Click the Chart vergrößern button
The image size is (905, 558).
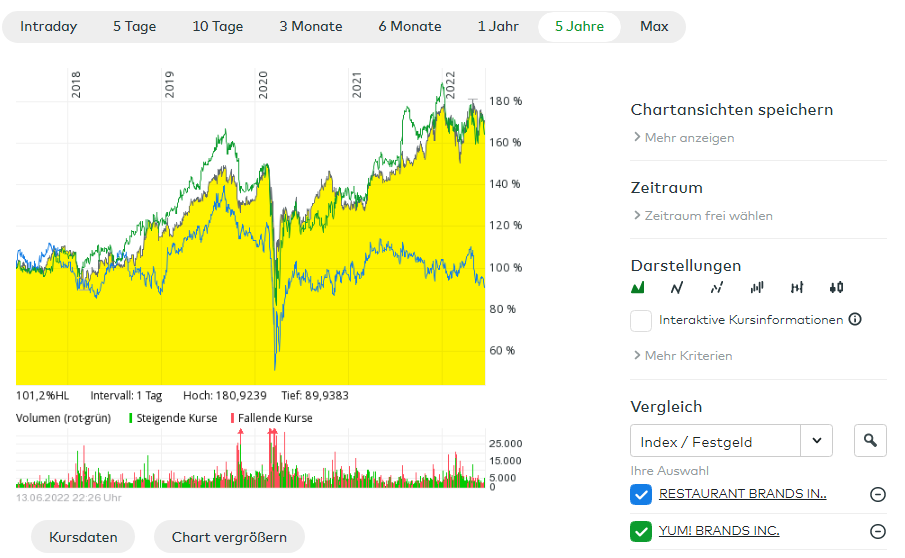pos(229,537)
